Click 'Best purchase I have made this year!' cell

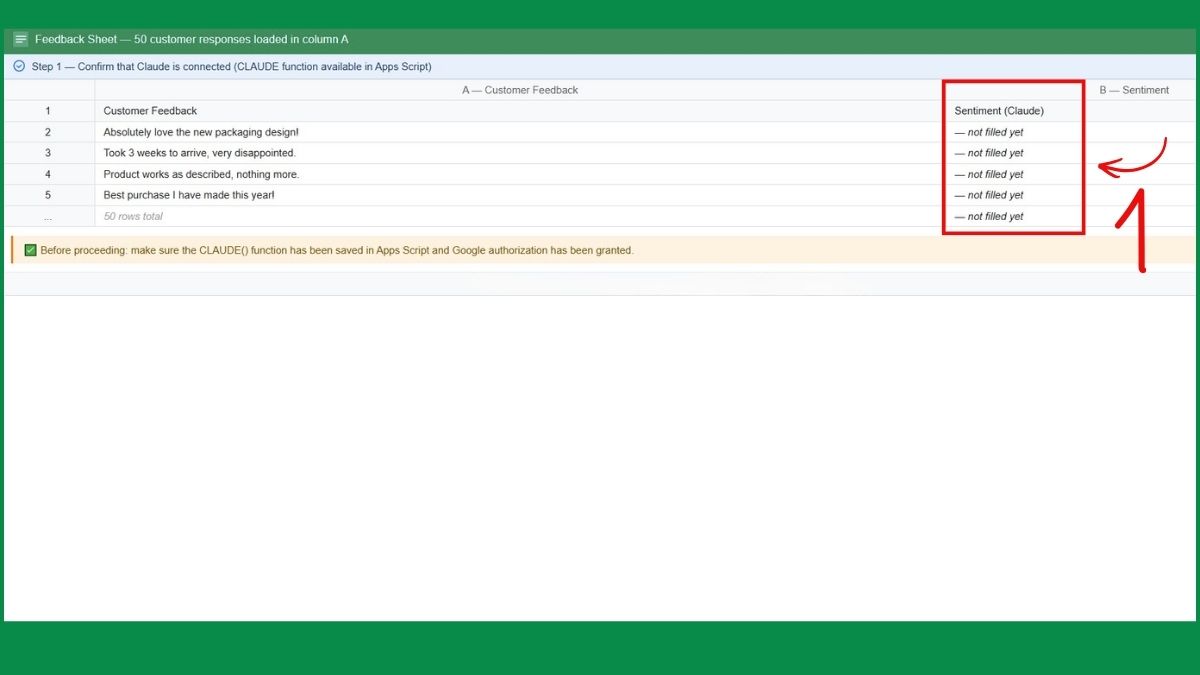(520, 195)
